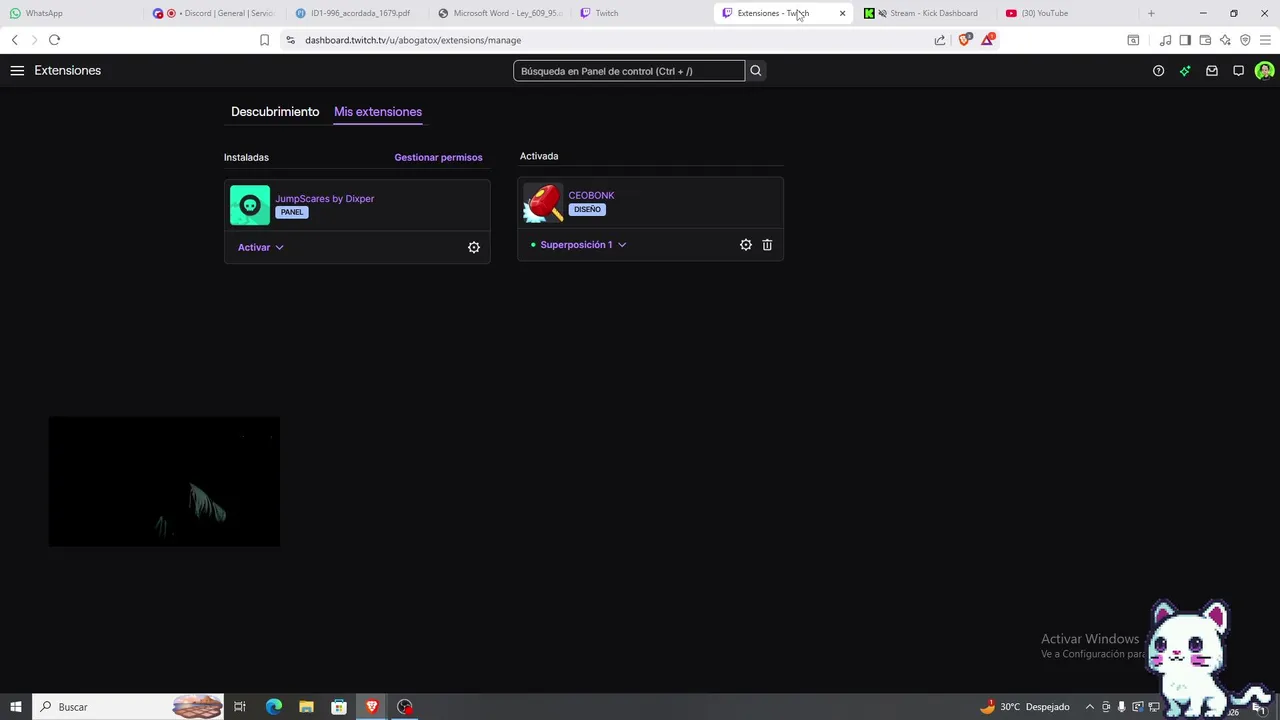Open the Twitch inbox icon
1280x720 pixels.
[1212, 71]
